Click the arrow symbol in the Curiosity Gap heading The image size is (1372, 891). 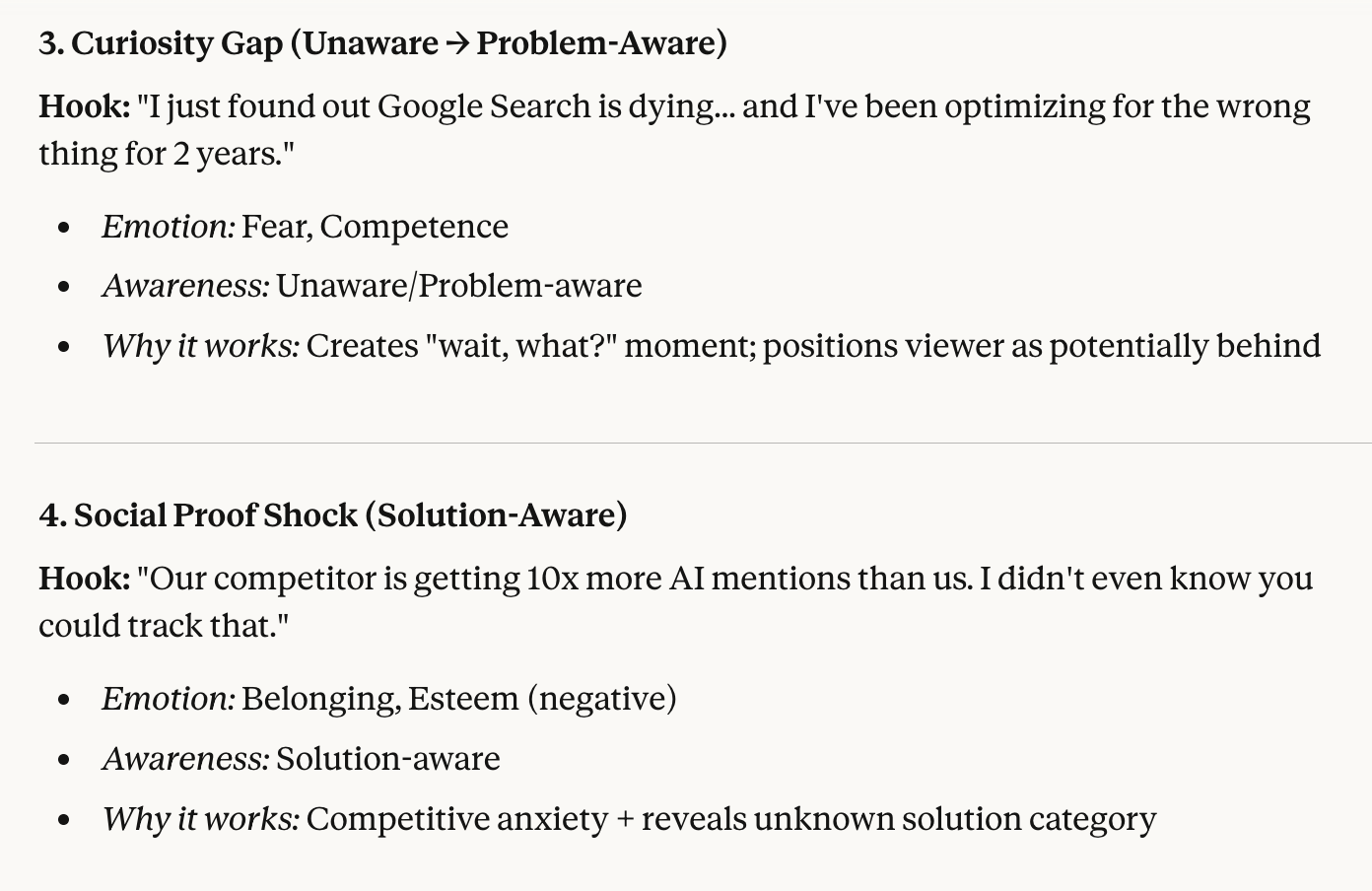tap(456, 43)
